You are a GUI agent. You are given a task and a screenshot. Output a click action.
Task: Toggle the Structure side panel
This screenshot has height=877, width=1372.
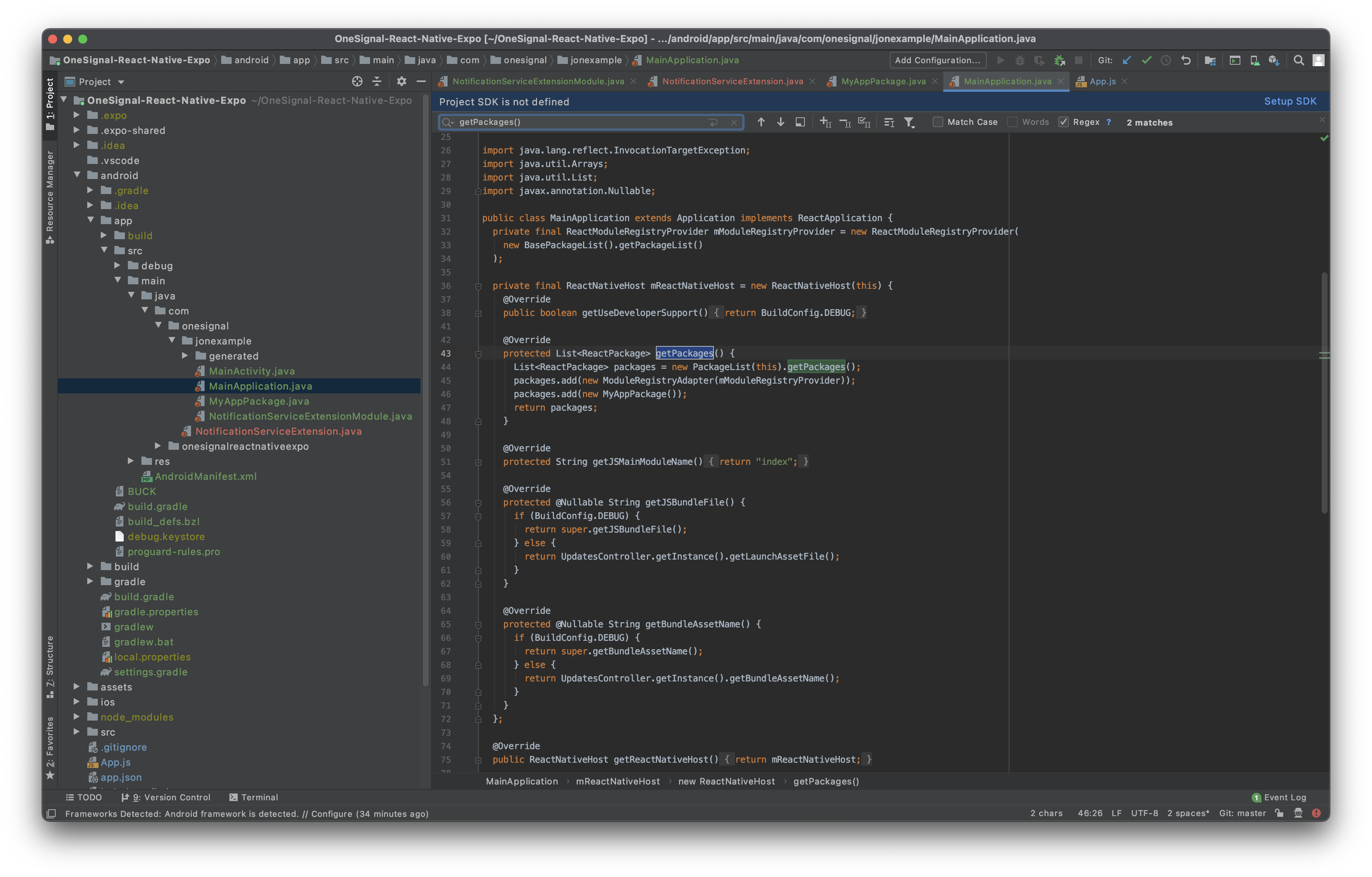point(50,667)
